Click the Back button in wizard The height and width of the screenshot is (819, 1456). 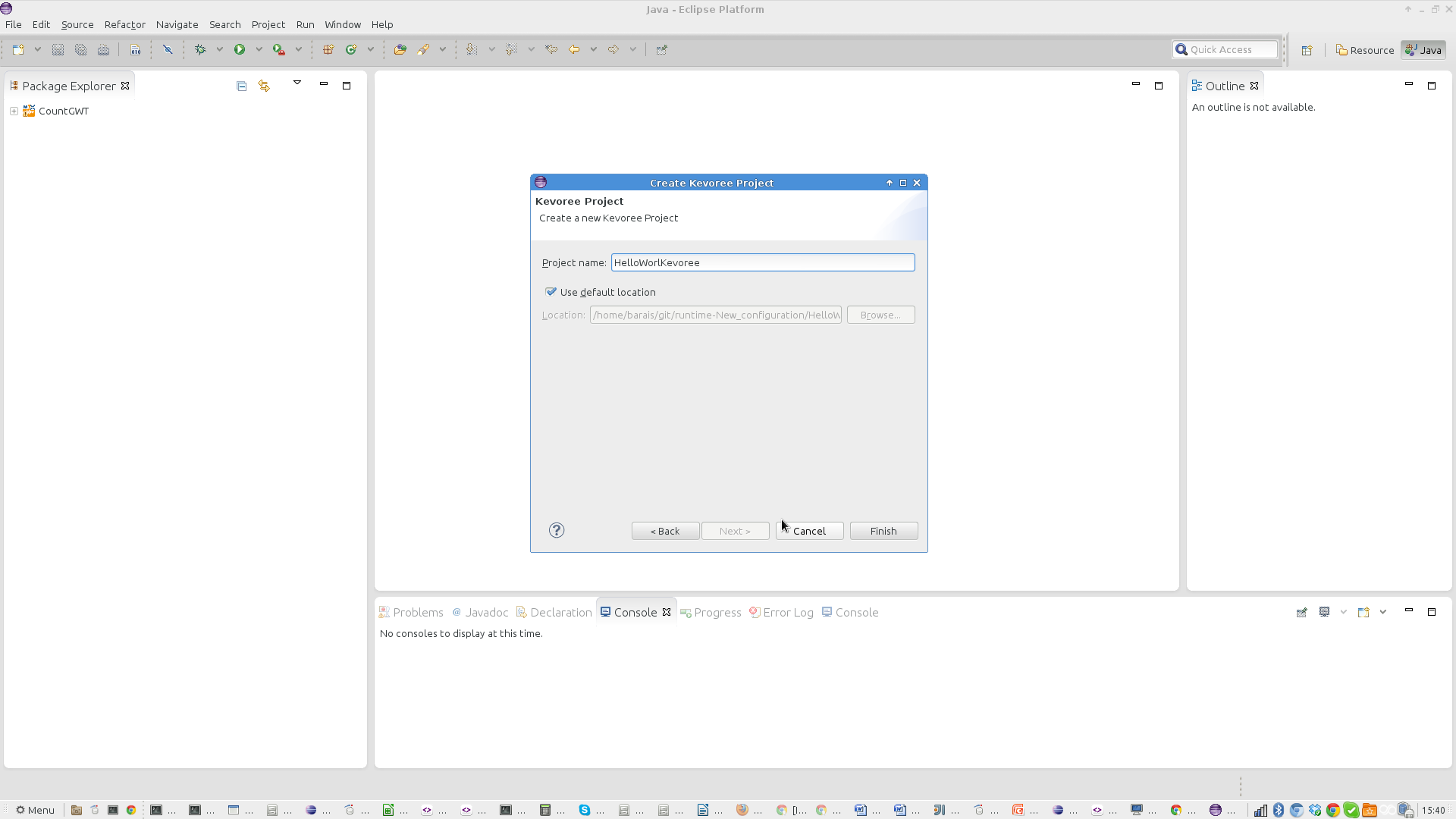click(x=665, y=531)
